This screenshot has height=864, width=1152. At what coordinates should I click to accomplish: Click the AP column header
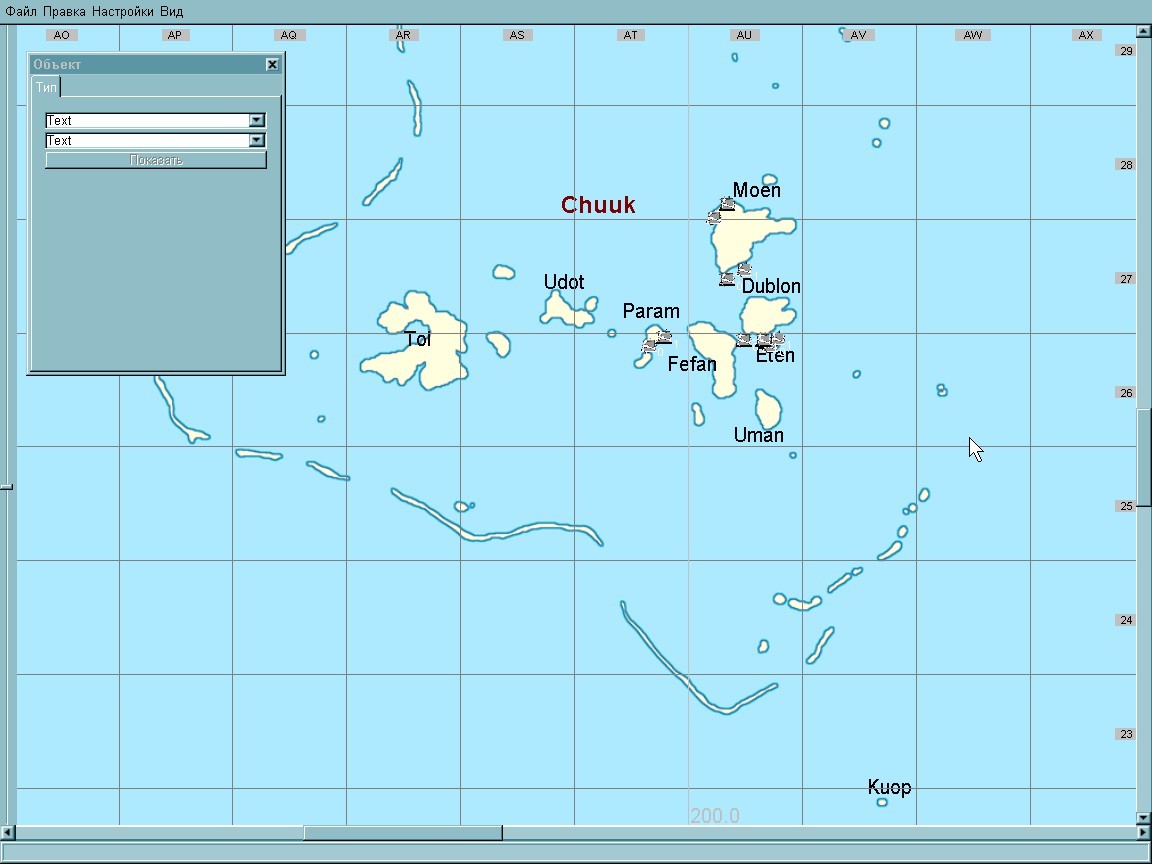click(175, 35)
